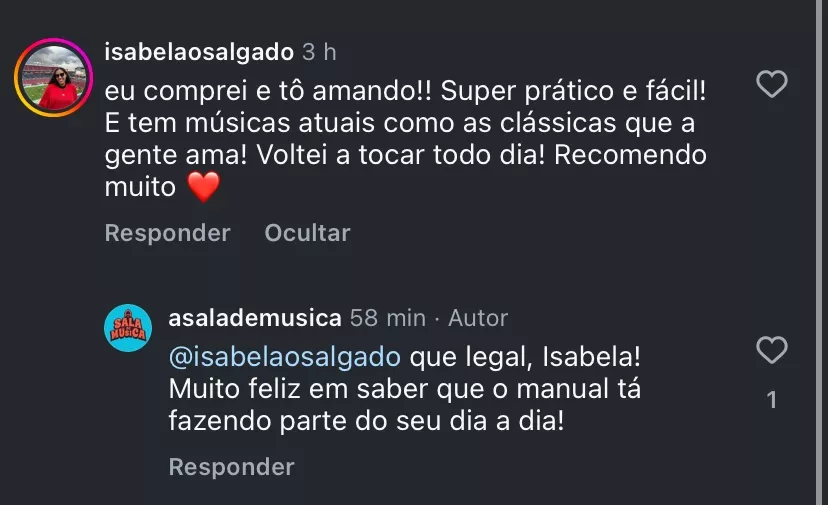Like isabelaosalgado's comment with the heart
Image resolution: width=828 pixels, height=505 pixels.
pyautogui.click(x=771, y=85)
